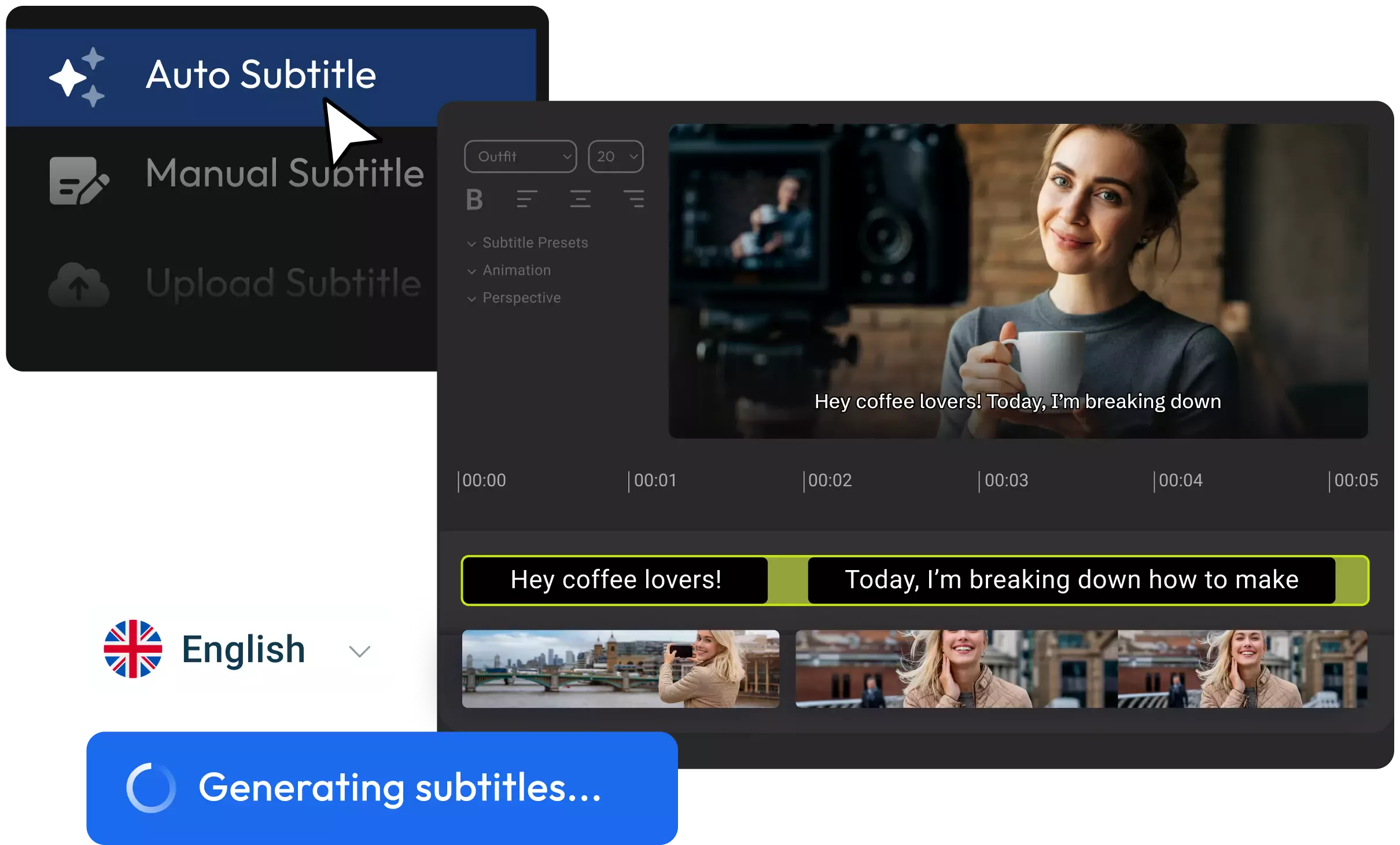Align subtitle text to the left
This screenshot has width=1400, height=845.
[x=526, y=199]
